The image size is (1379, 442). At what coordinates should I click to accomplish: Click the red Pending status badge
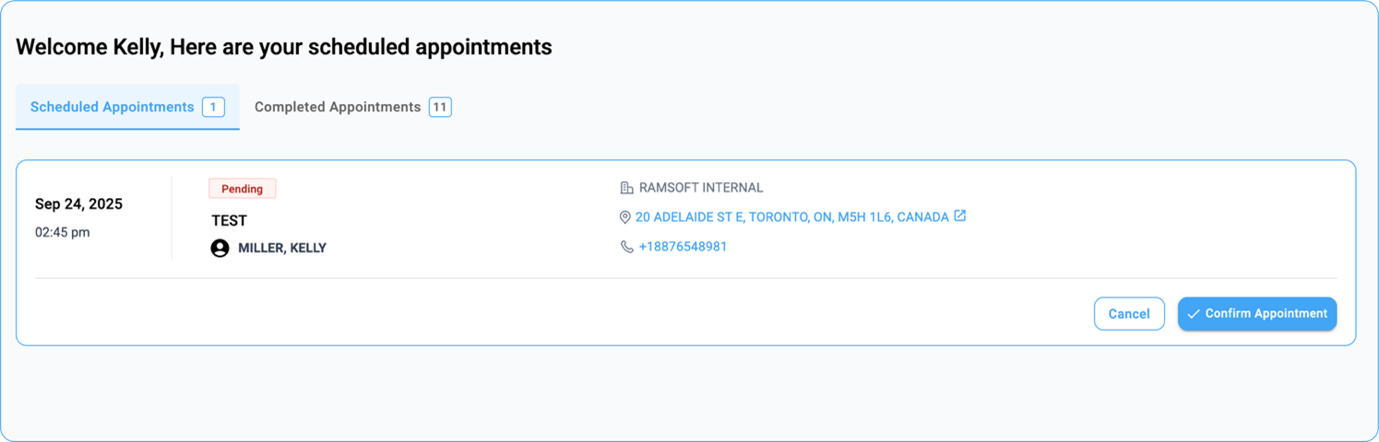(x=242, y=189)
